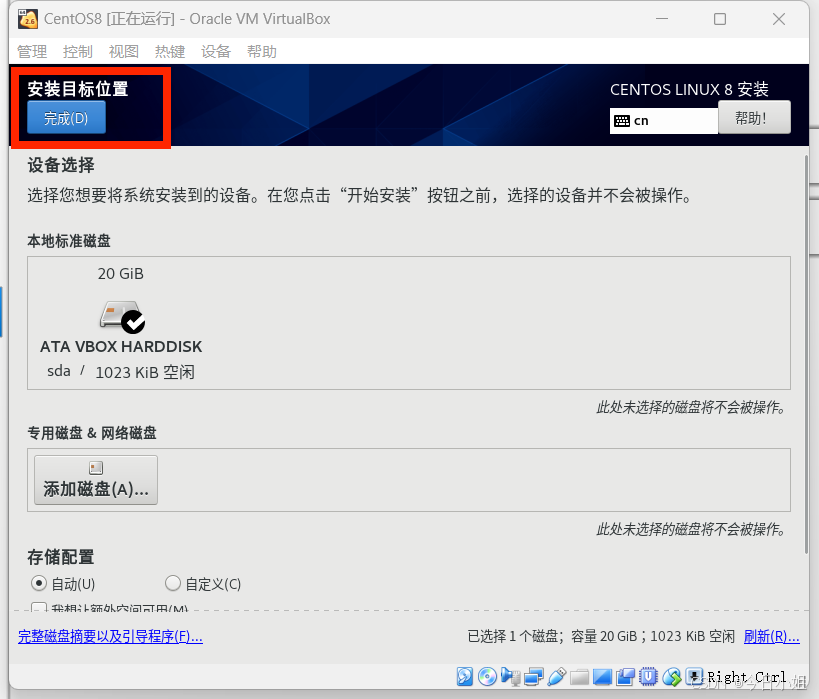
Task: Click the 帮助! button
Action: (x=754, y=118)
